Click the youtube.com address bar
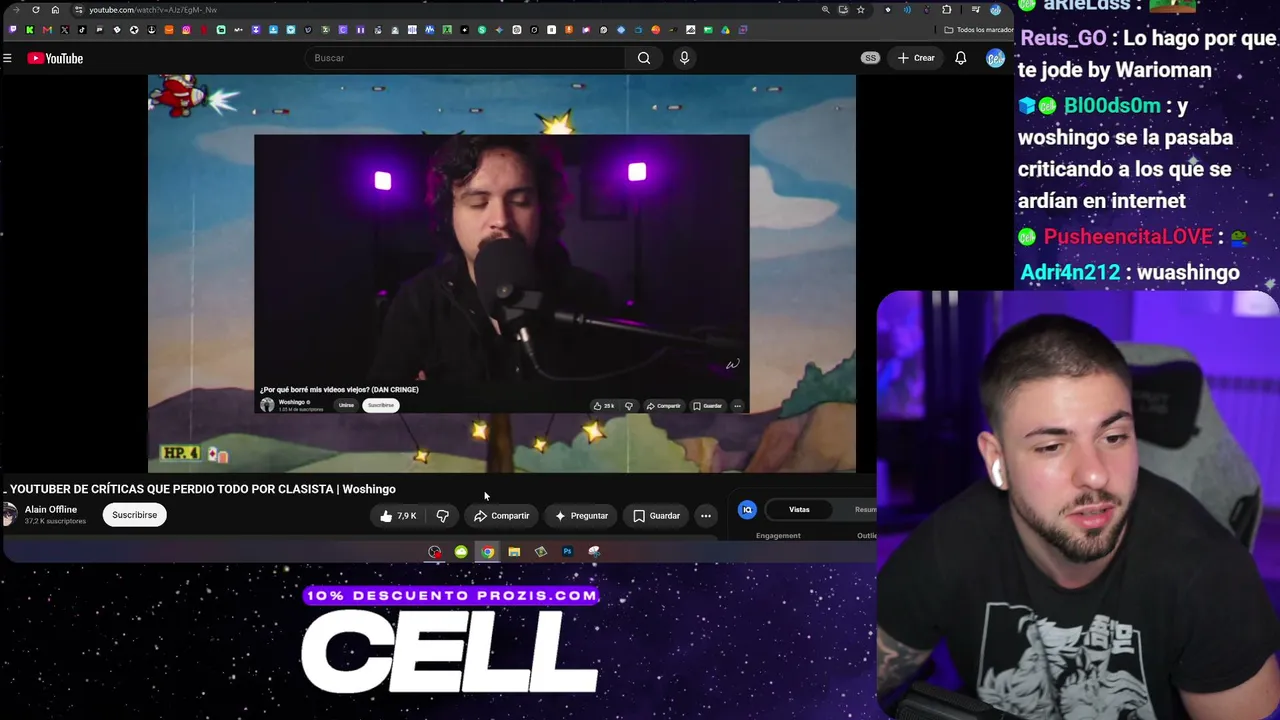Viewport: 1280px width, 720px height. point(445,10)
